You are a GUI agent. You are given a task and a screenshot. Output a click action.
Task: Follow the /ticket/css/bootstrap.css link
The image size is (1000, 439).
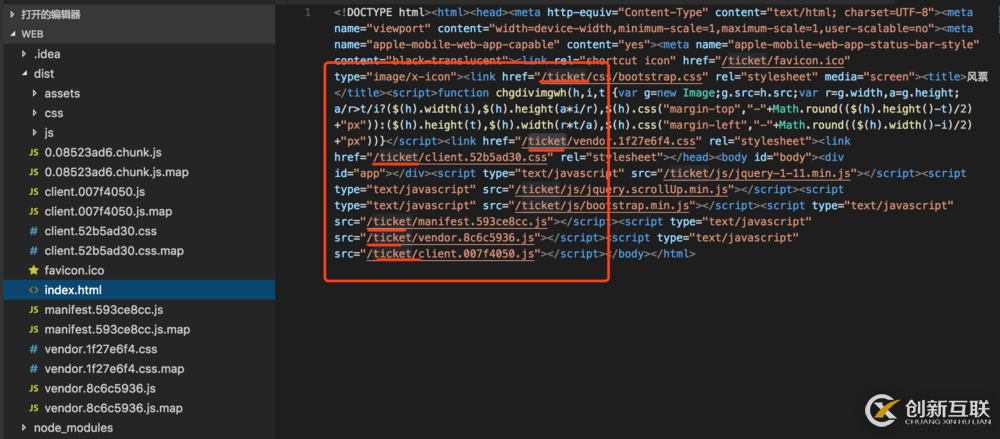point(621,77)
